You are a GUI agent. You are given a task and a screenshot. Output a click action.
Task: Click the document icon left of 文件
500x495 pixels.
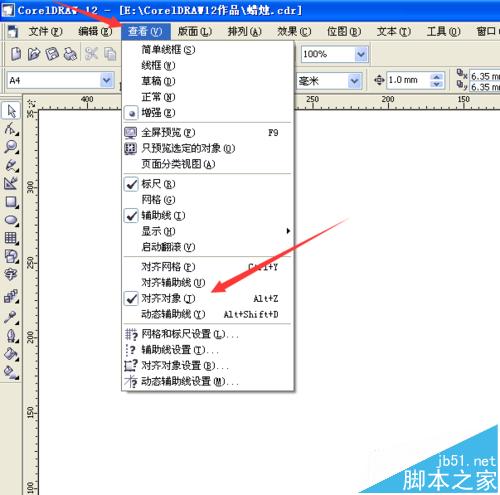click(13, 32)
